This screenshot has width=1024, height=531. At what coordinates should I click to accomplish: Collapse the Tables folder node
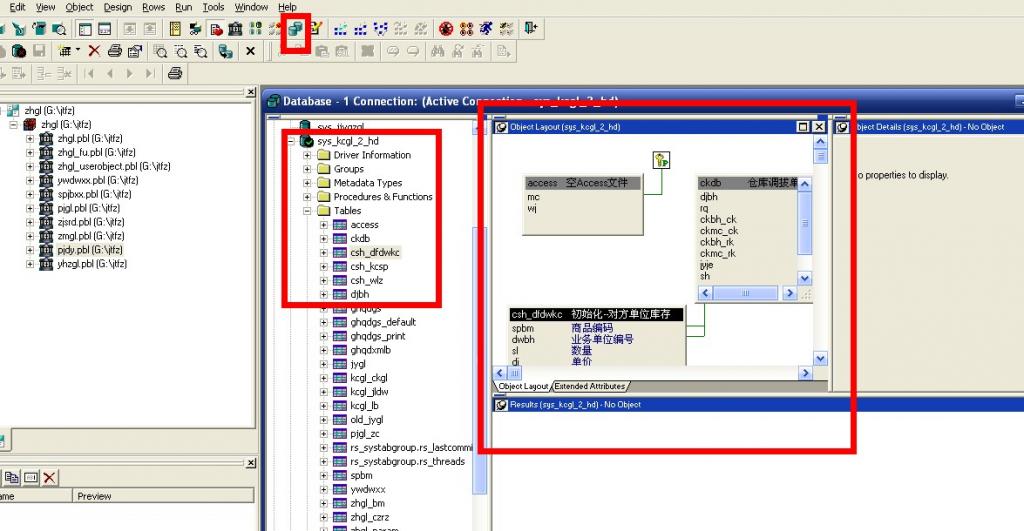pos(309,211)
